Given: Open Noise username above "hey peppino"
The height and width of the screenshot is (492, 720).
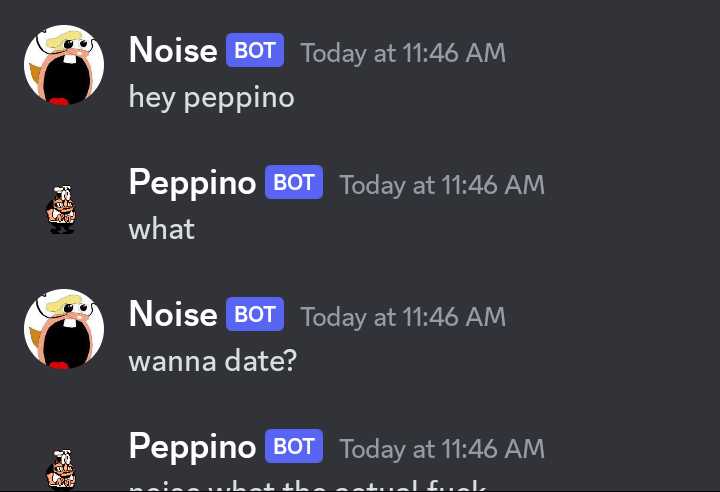Looking at the screenshot, I should coord(173,51).
